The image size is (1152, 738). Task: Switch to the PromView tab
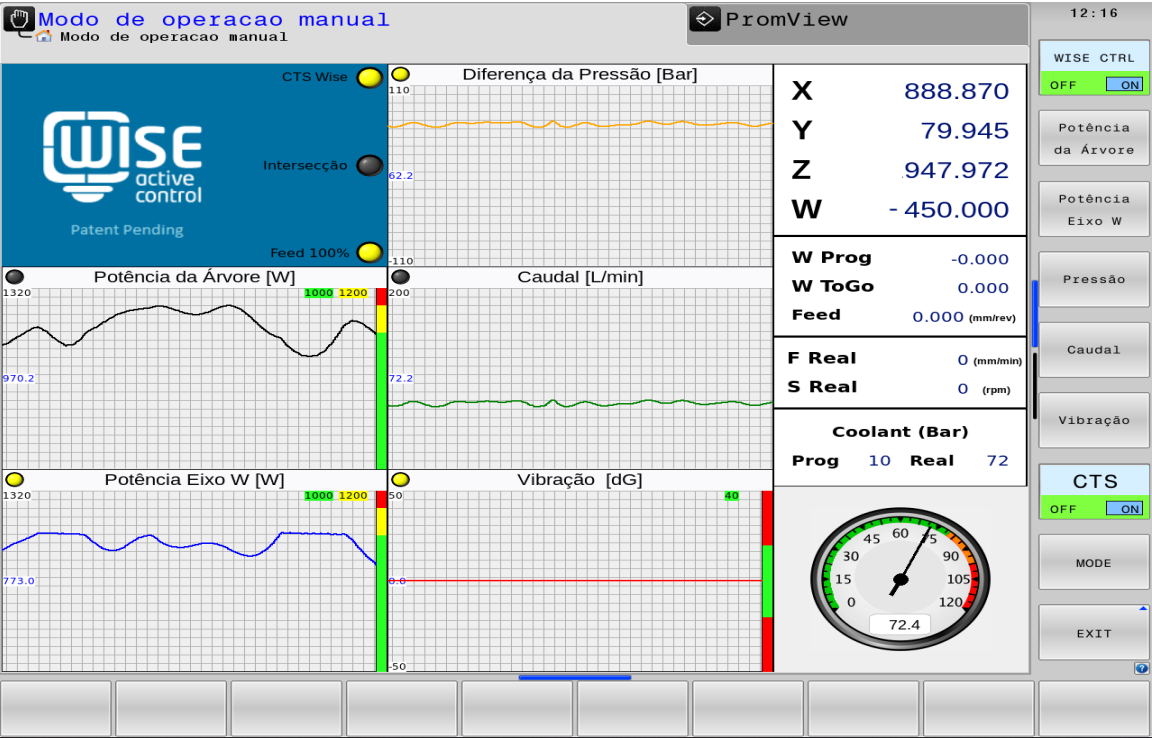[x=857, y=23]
